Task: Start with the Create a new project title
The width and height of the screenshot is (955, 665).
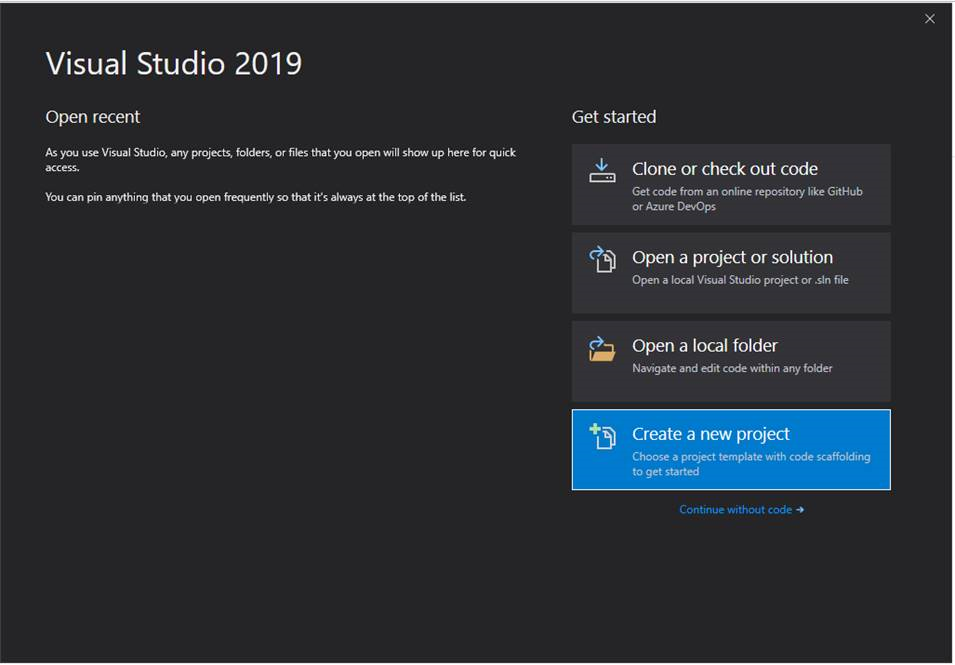Action: (711, 434)
